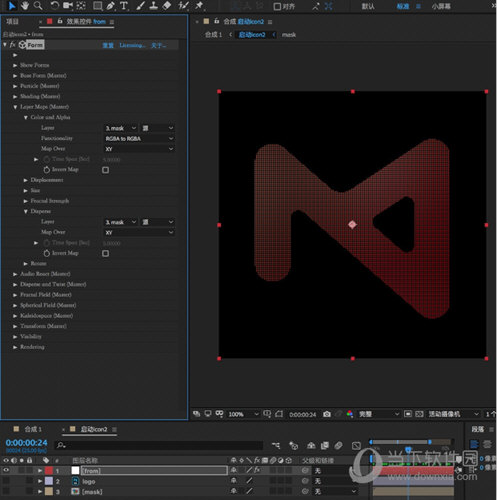Viewport: 497px width, 500px height.
Task: Click the blue 0:00:00:24 timeline timecode
Action: pos(26,442)
